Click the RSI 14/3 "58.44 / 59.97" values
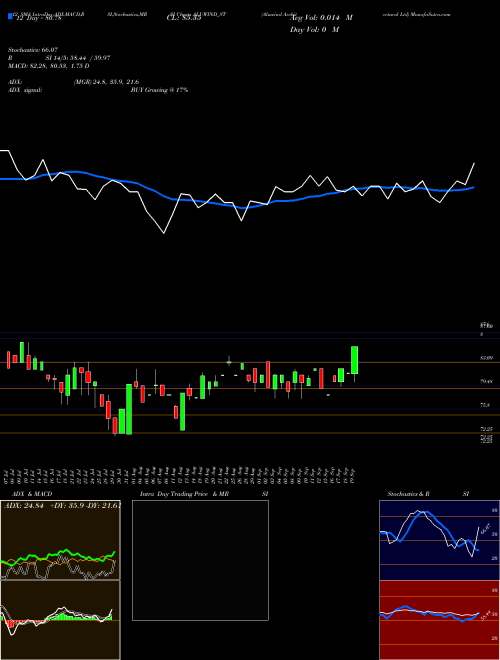This screenshot has height=660, width=500. 88,58
